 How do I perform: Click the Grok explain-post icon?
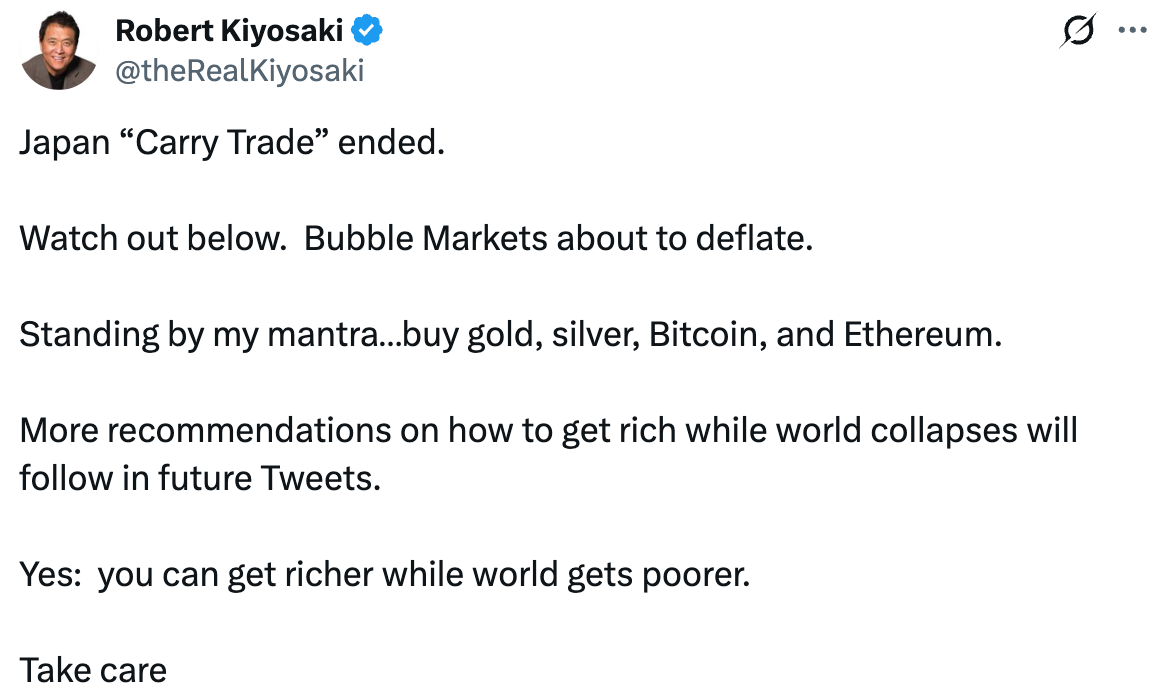point(1078,31)
